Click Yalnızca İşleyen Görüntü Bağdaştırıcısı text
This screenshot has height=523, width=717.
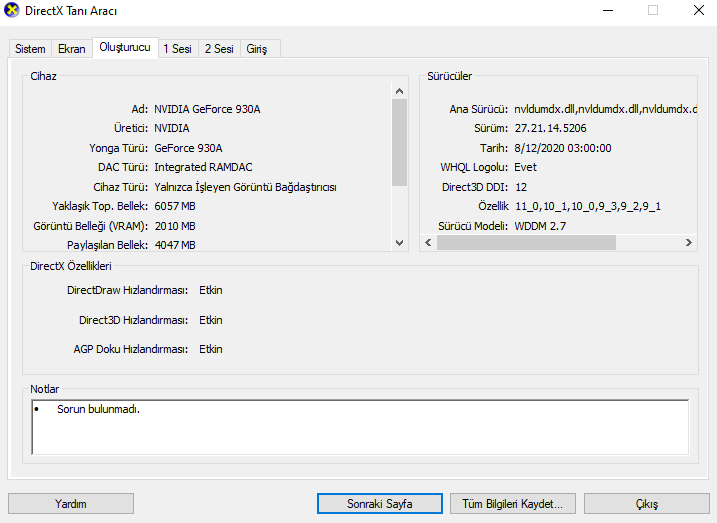point(246,187)
